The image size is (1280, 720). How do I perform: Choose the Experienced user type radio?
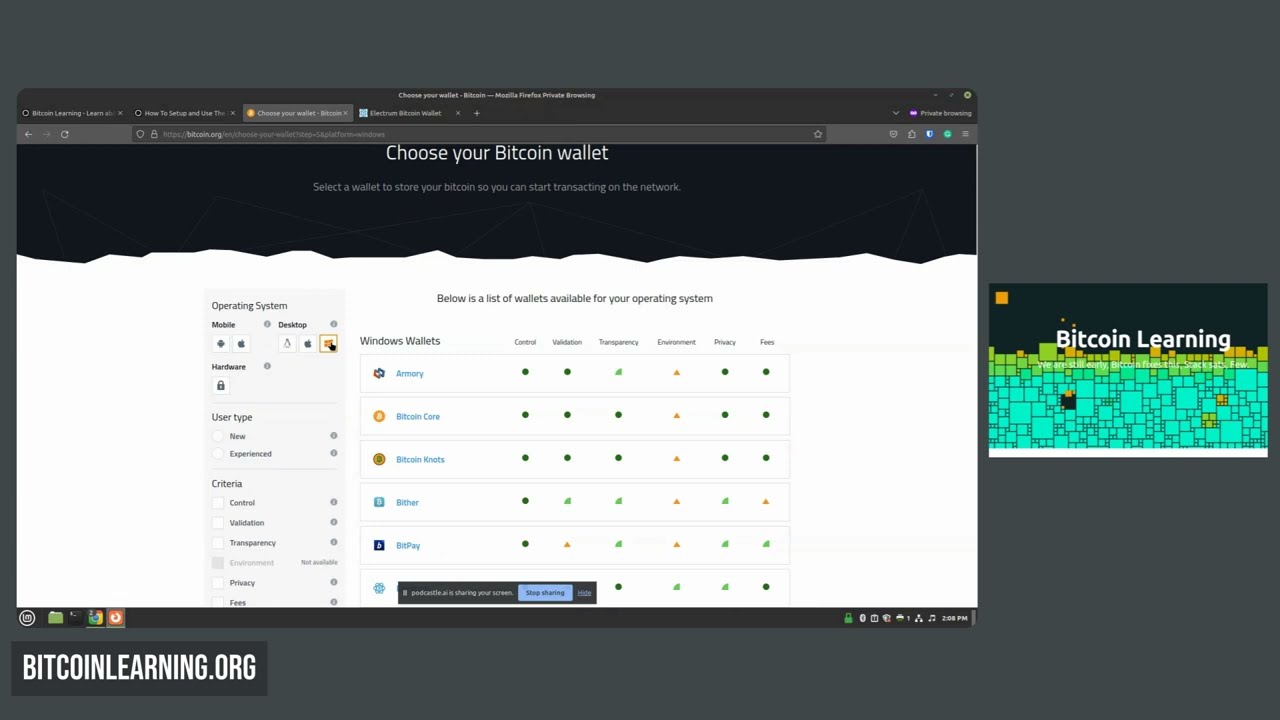[218, 454]
